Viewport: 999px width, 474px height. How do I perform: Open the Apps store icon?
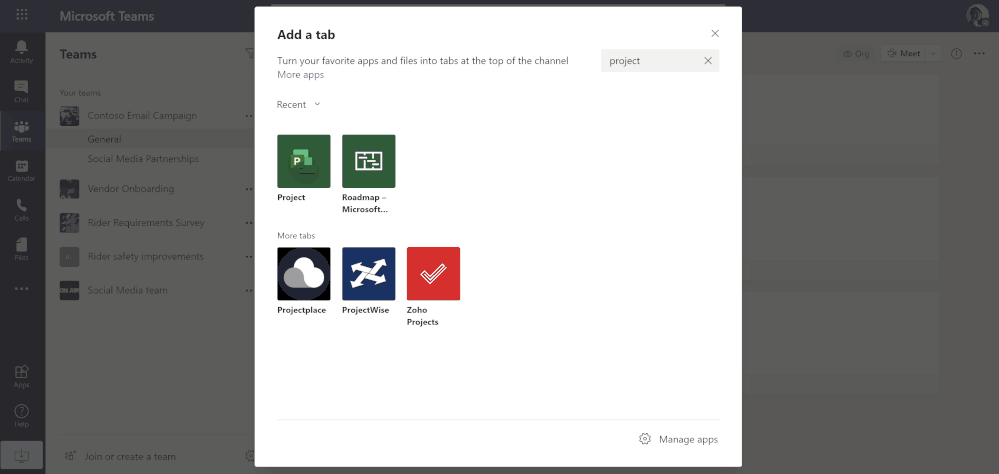tap(21, 375)
